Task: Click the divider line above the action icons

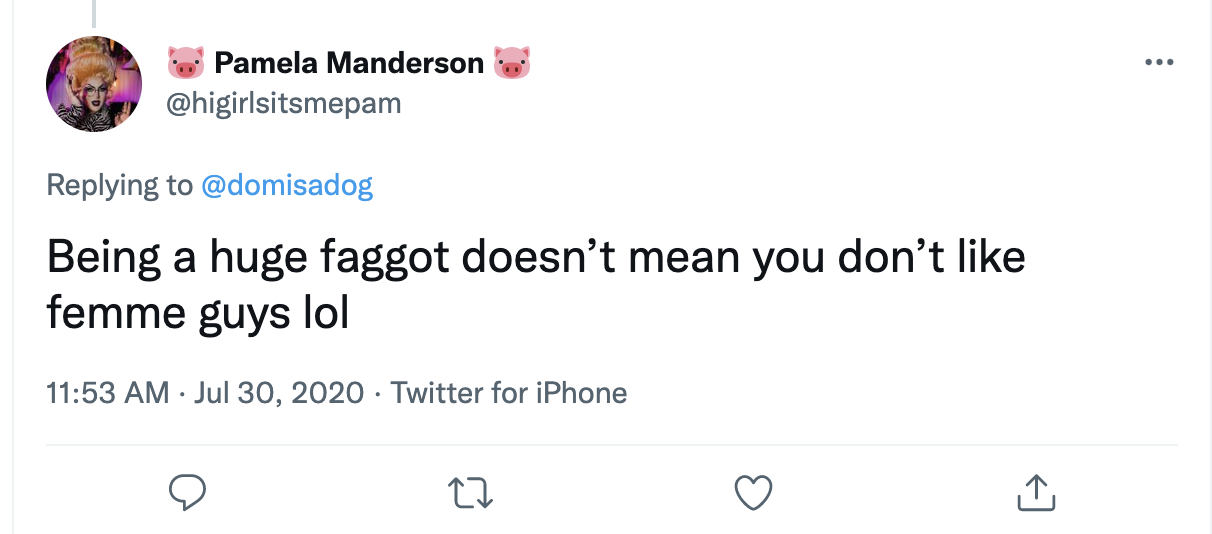Action: (611, 443)
